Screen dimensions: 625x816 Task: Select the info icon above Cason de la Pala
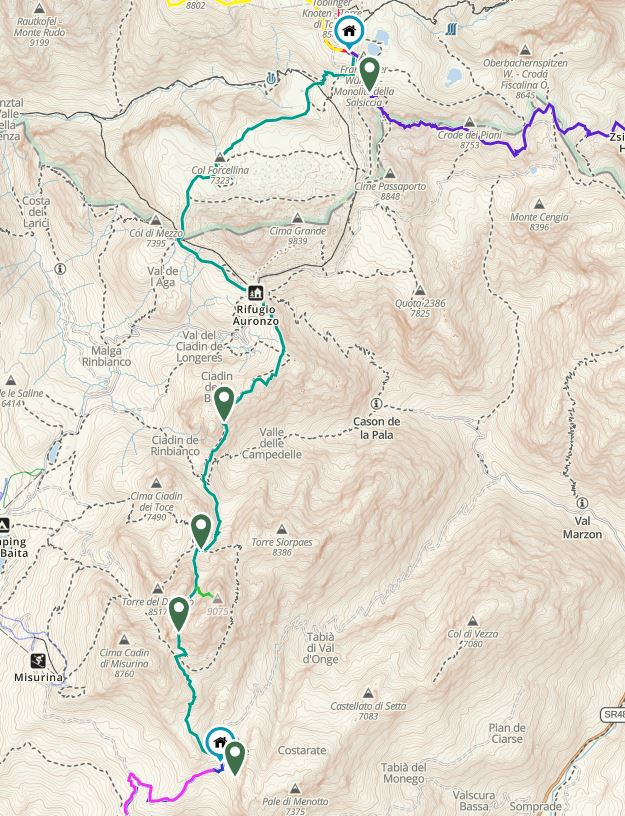coord(376,404)
